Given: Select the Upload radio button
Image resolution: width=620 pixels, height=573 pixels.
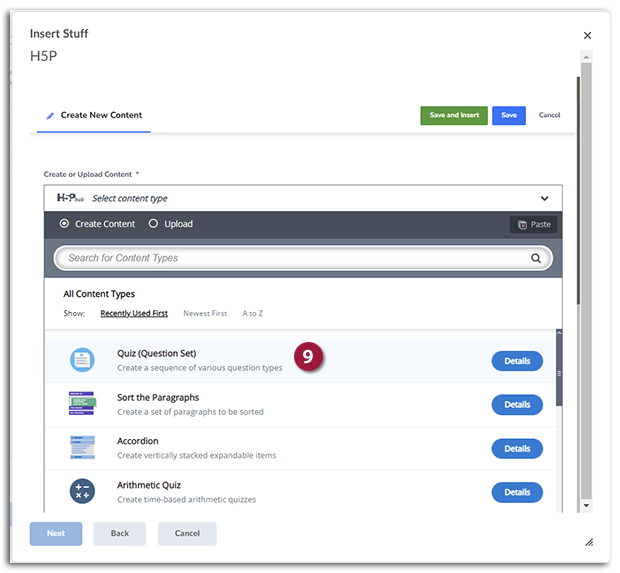Looking at the screenshot, I should (153, 224).
